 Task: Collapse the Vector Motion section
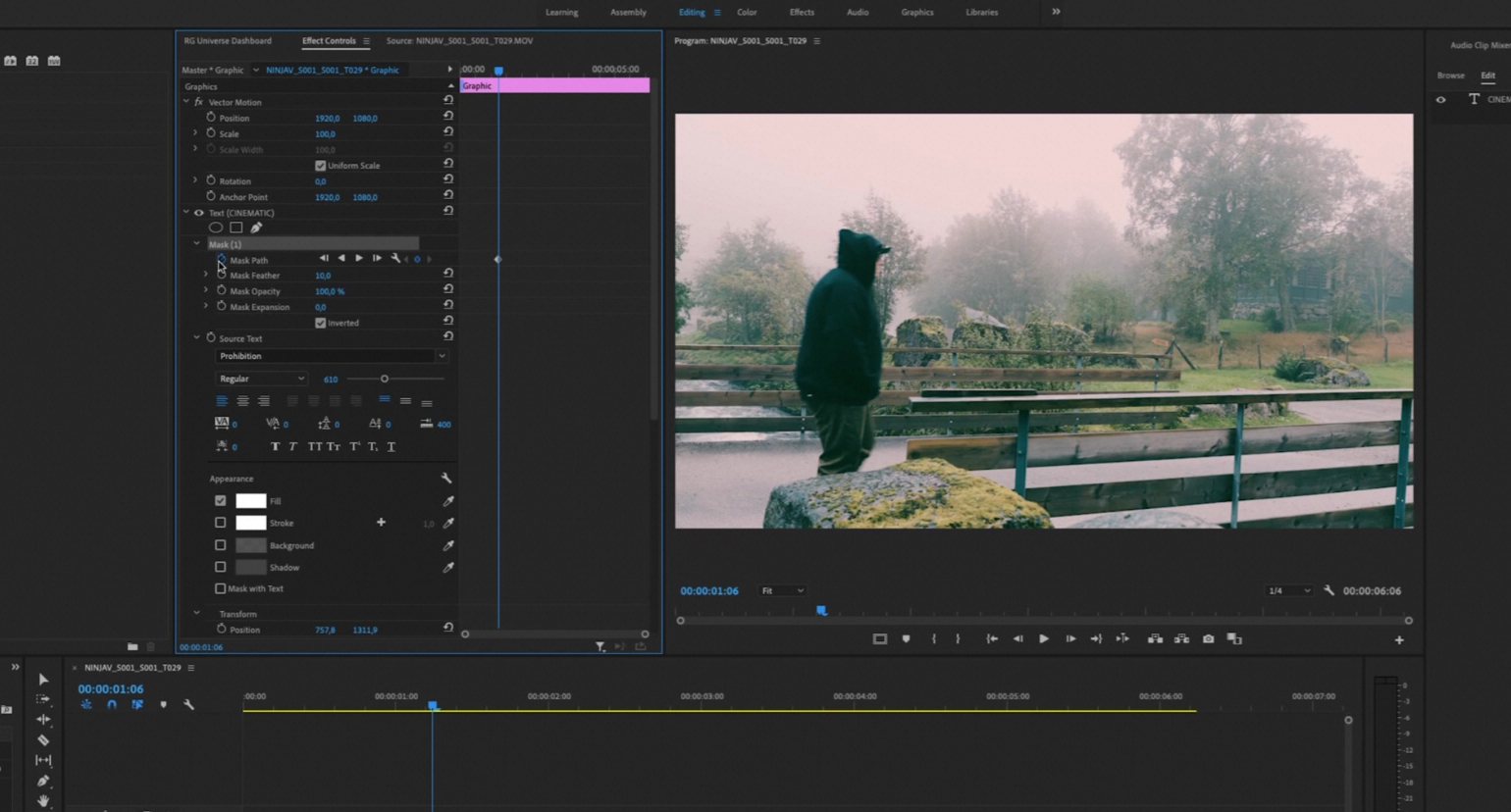(x=186, y=102)
